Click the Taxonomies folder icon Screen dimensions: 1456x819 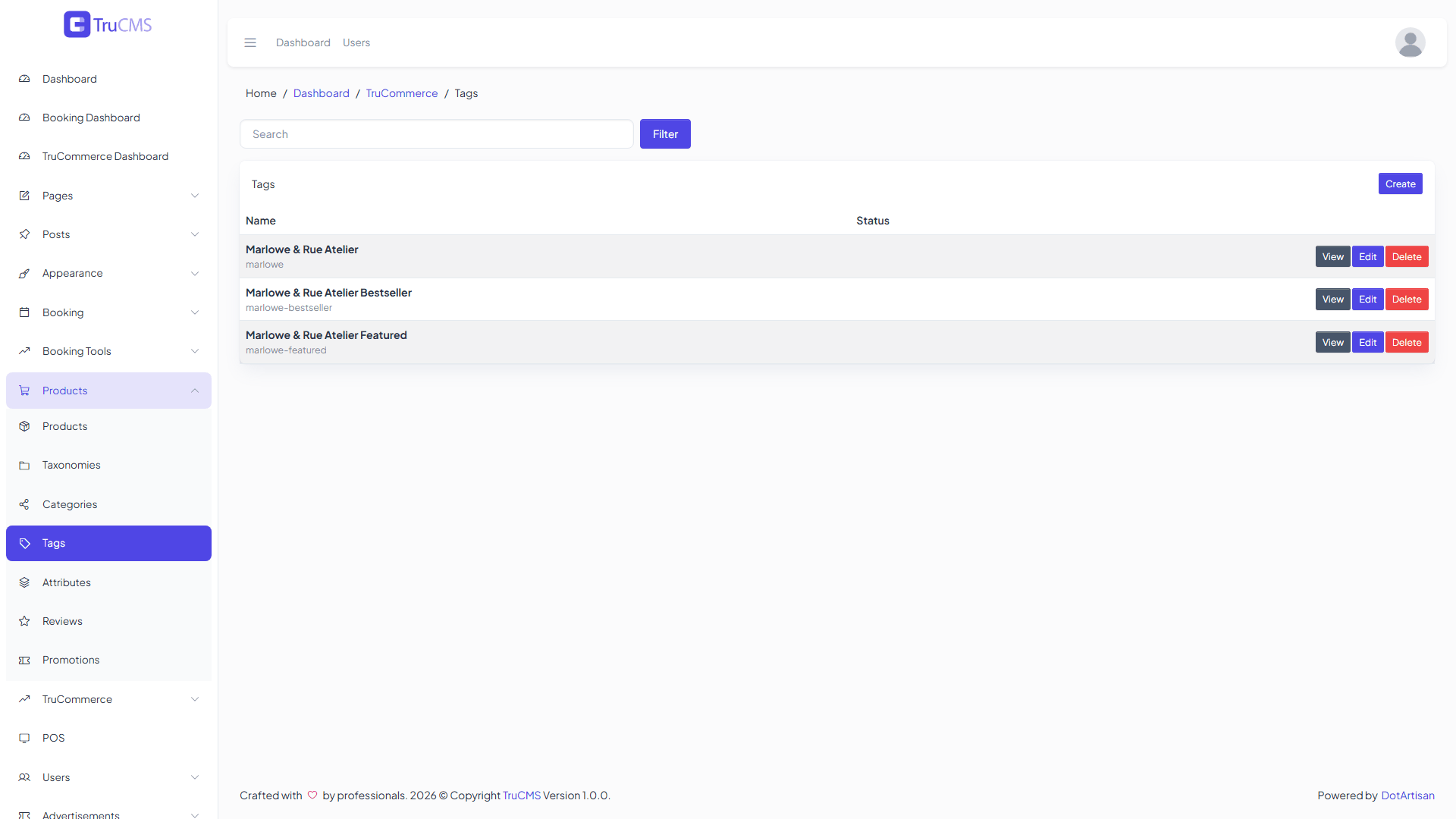(24, 465)
